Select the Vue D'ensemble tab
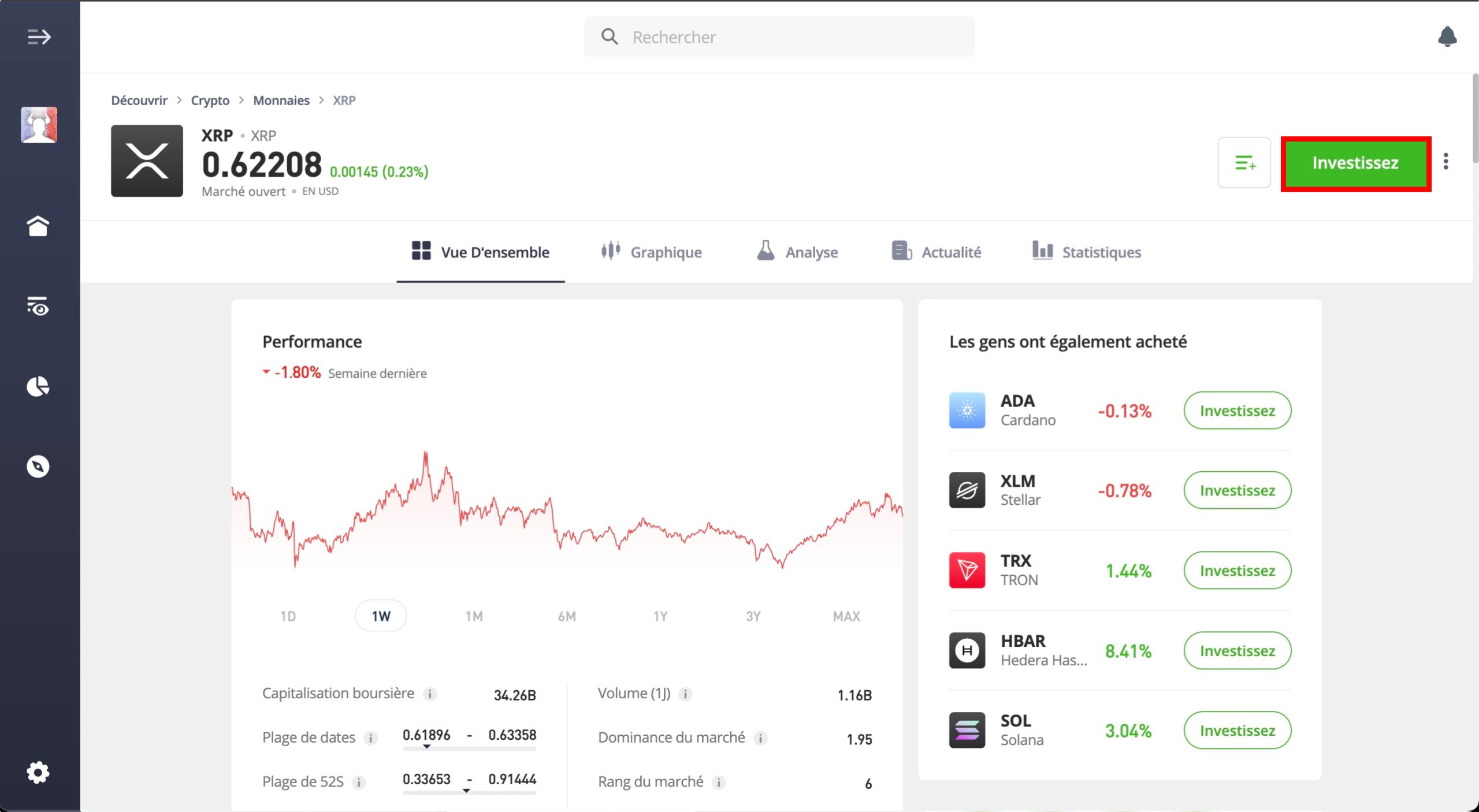Screen dimensions: 1479x812 click(481, 252)
